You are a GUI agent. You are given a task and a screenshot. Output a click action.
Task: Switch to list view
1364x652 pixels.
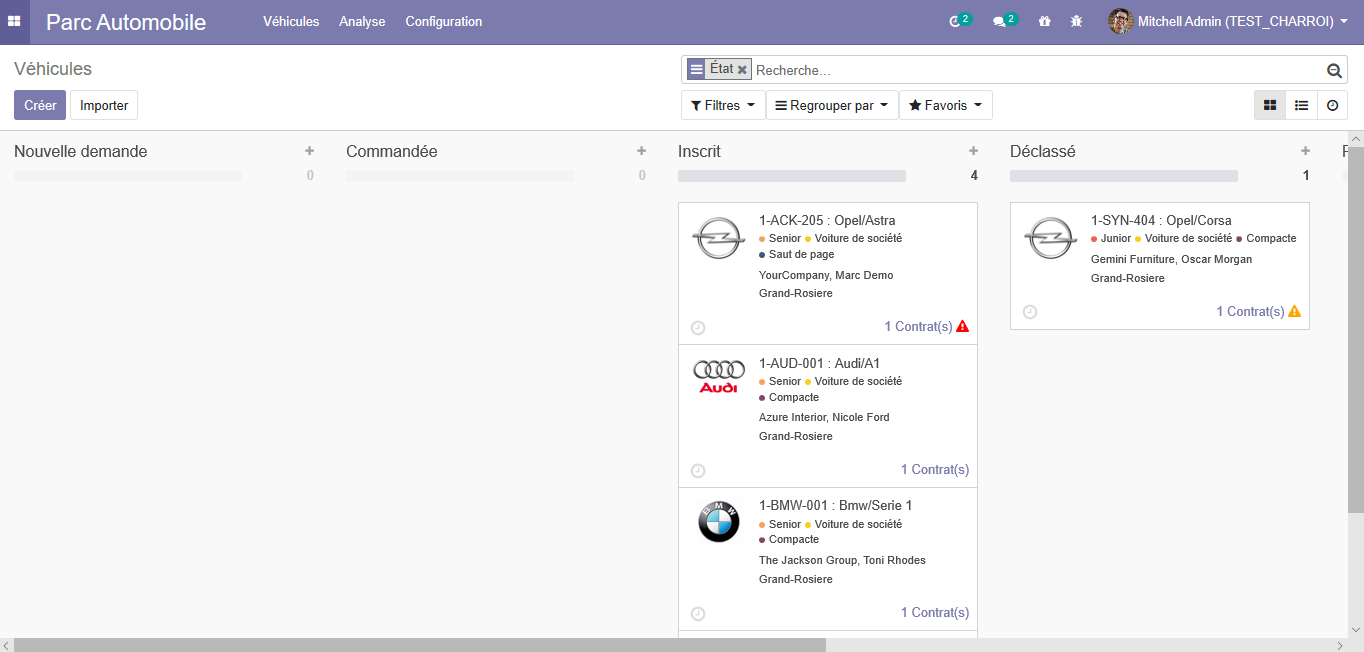pos(1301,105)
